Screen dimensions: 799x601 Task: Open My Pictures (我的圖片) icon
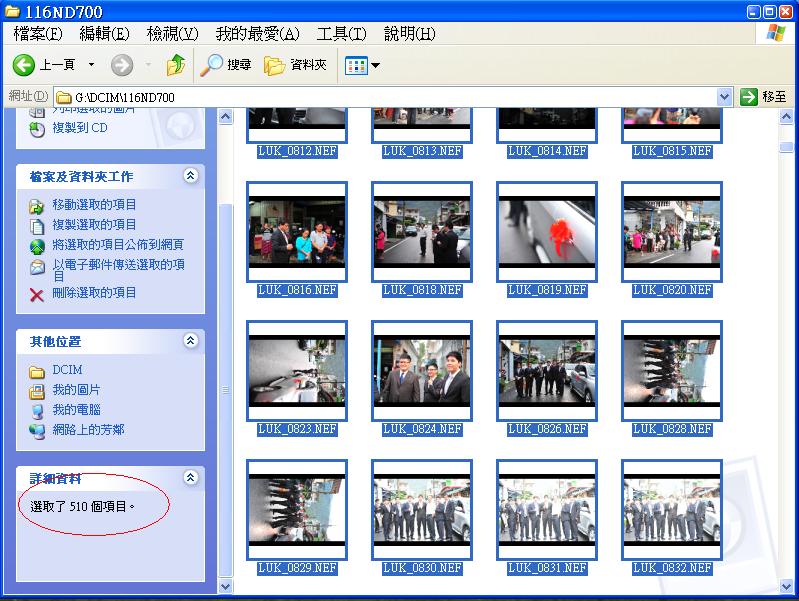[x=37, y=391]
